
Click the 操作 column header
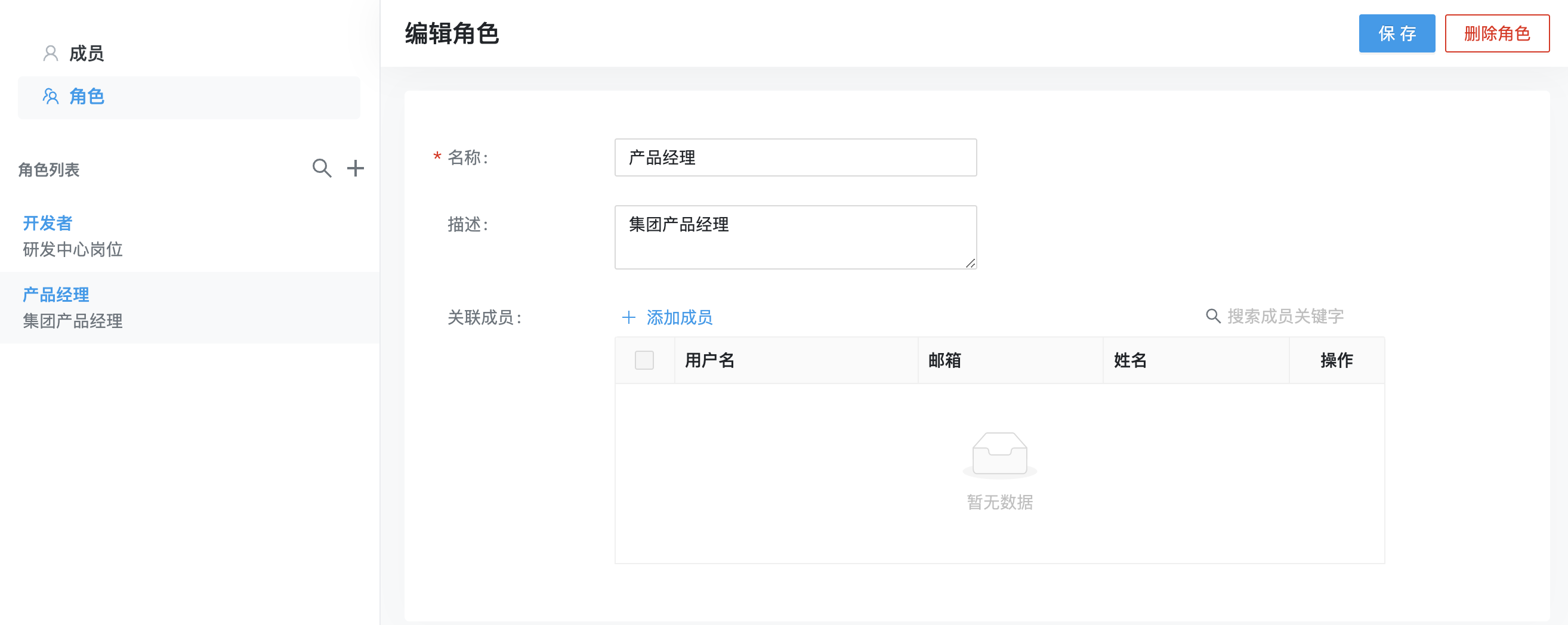tap(1336, 360)
